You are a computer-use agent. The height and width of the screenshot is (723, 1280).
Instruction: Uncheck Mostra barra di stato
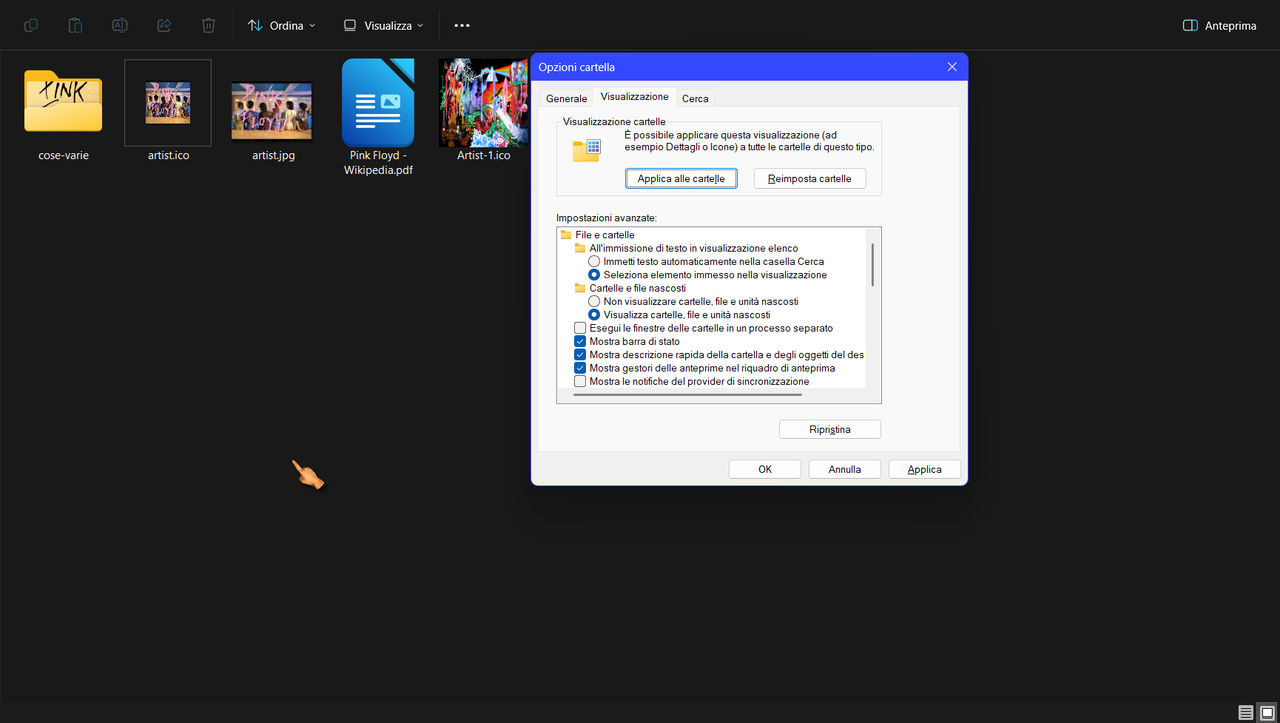(579, 341)
